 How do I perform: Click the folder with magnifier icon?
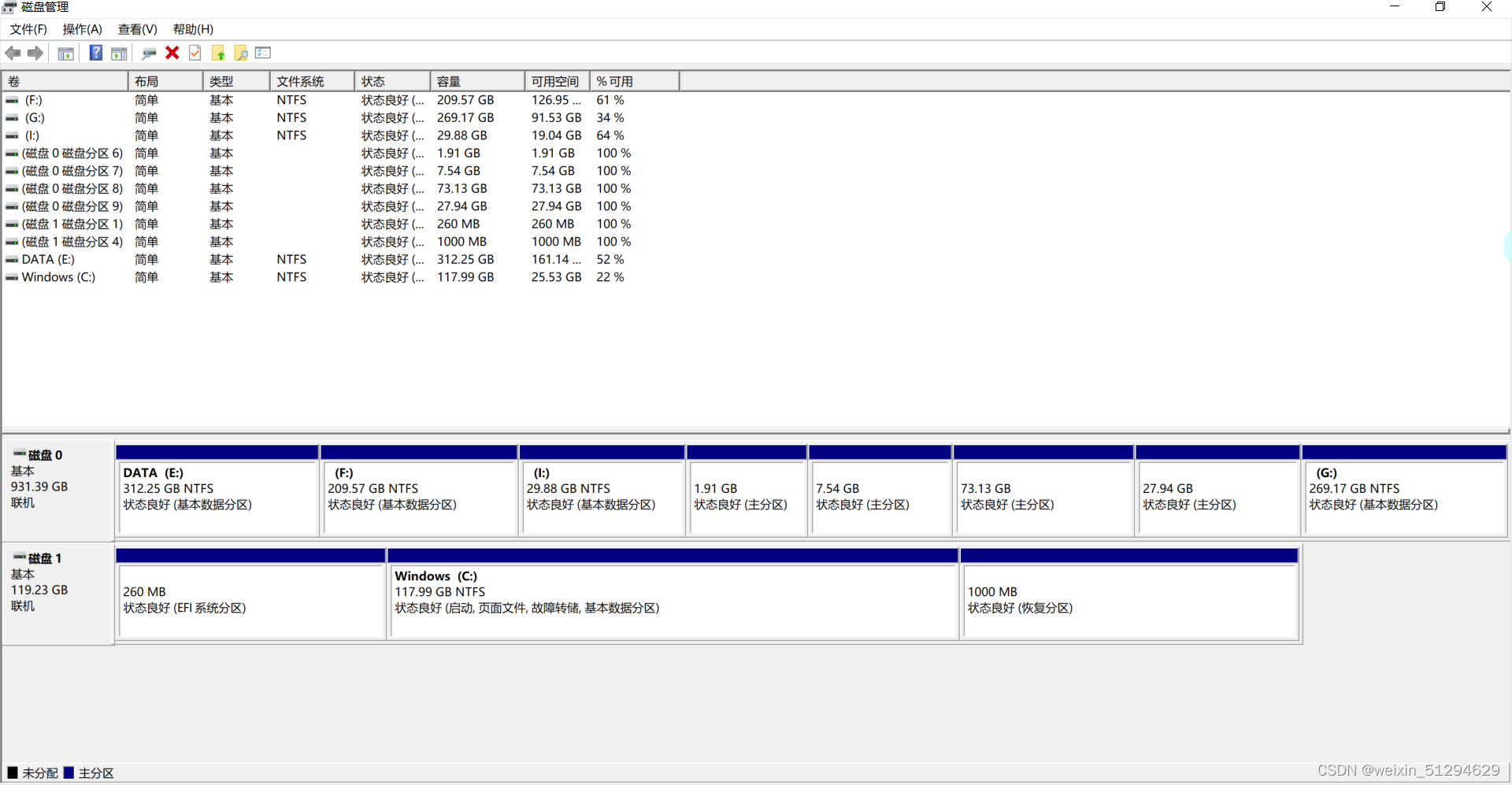(x=241, y=53)
